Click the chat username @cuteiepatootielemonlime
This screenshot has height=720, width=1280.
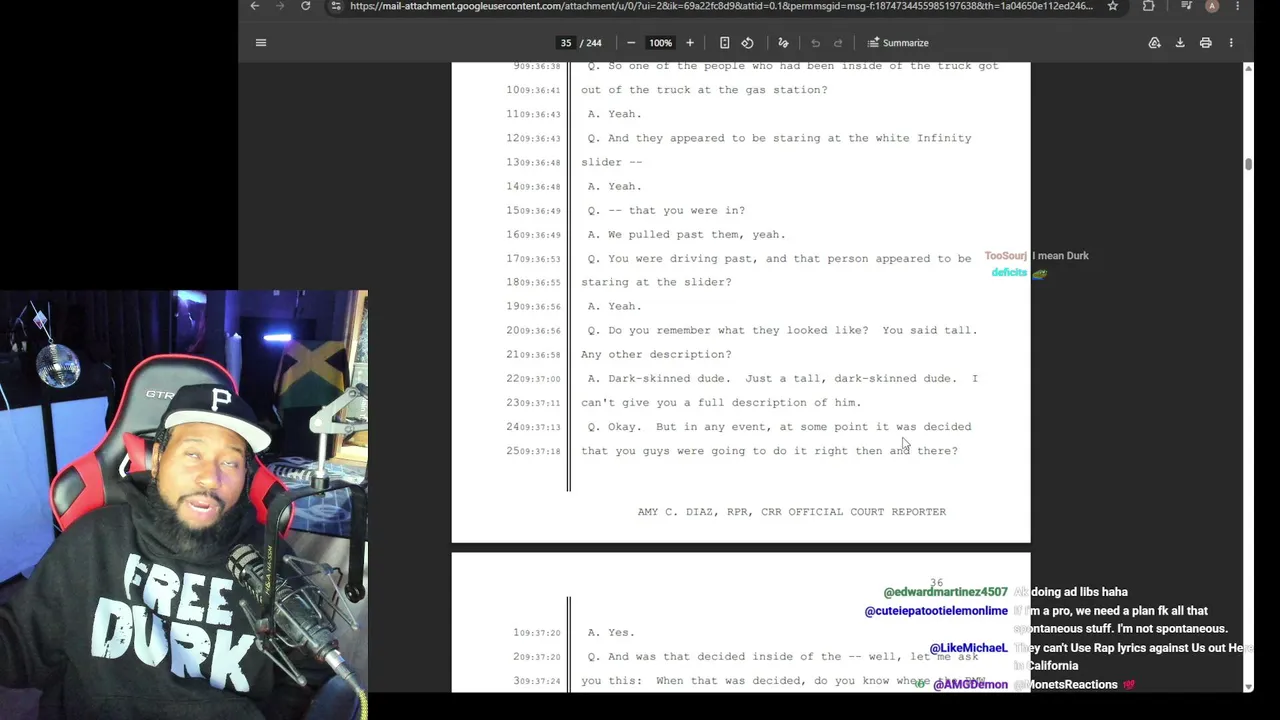(936, 611)
